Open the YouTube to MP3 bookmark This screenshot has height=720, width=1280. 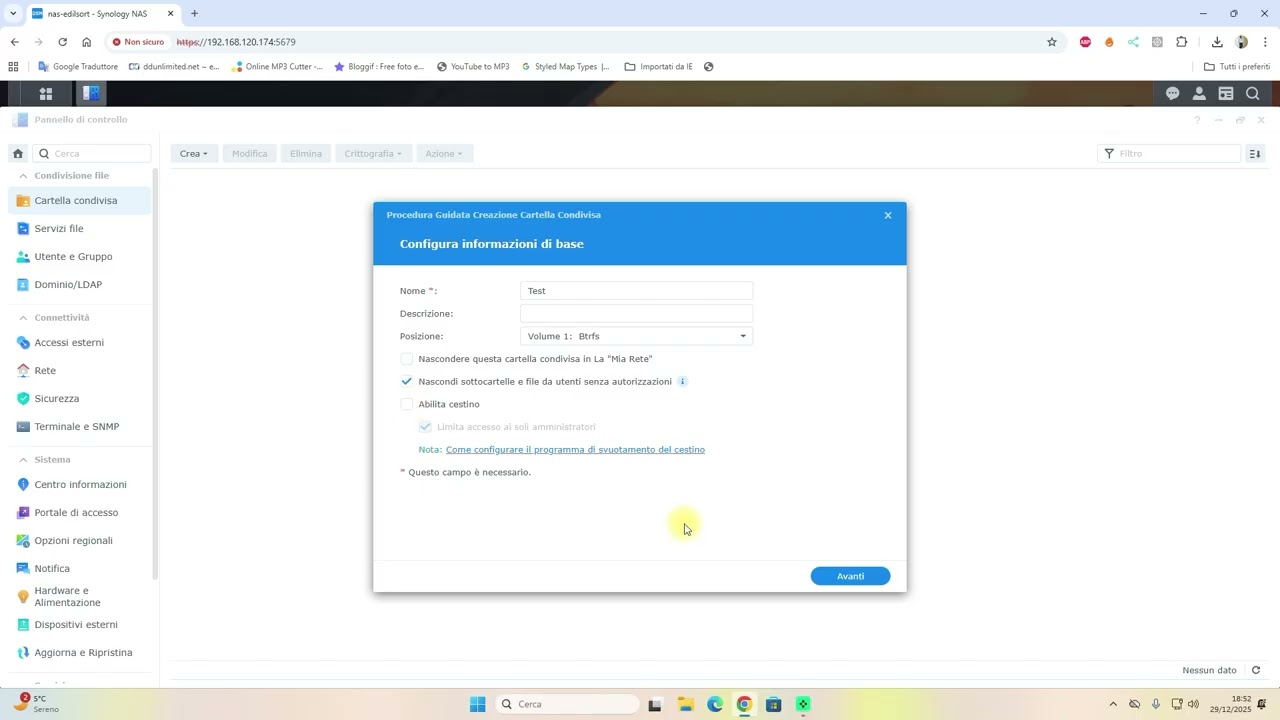click(x=473, y=67)
